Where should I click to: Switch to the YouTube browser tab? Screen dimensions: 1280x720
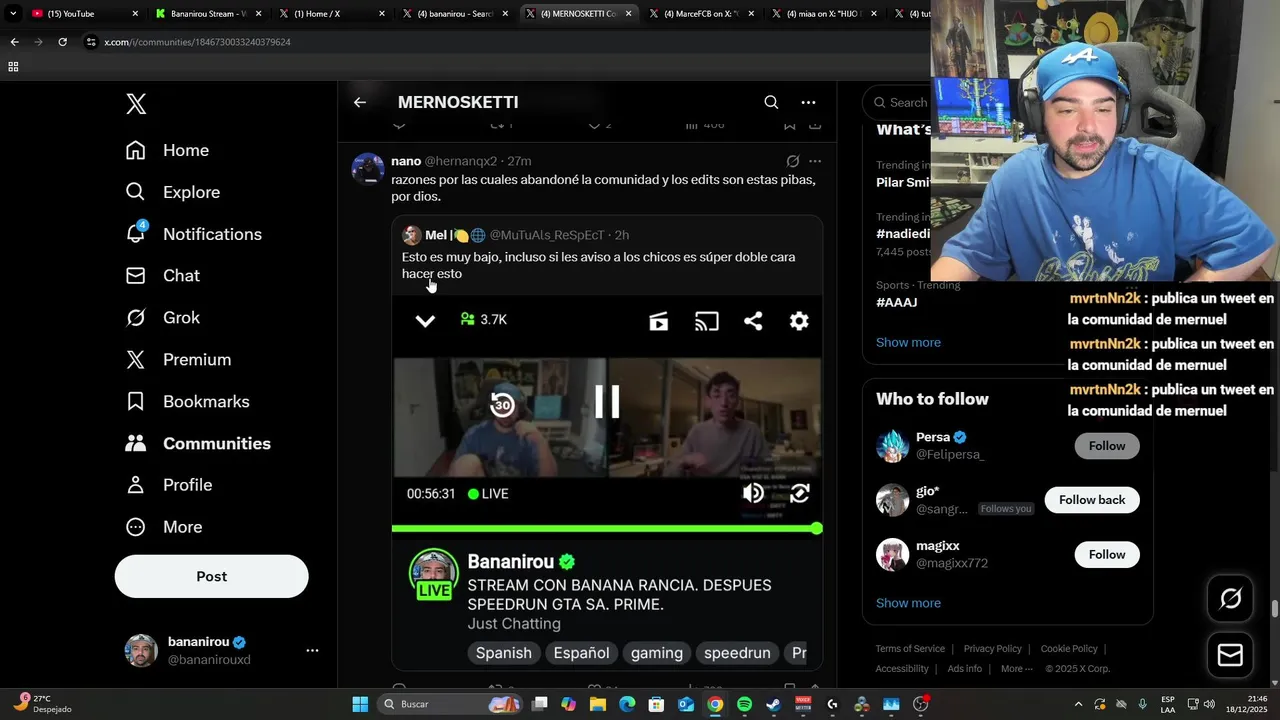85,14
